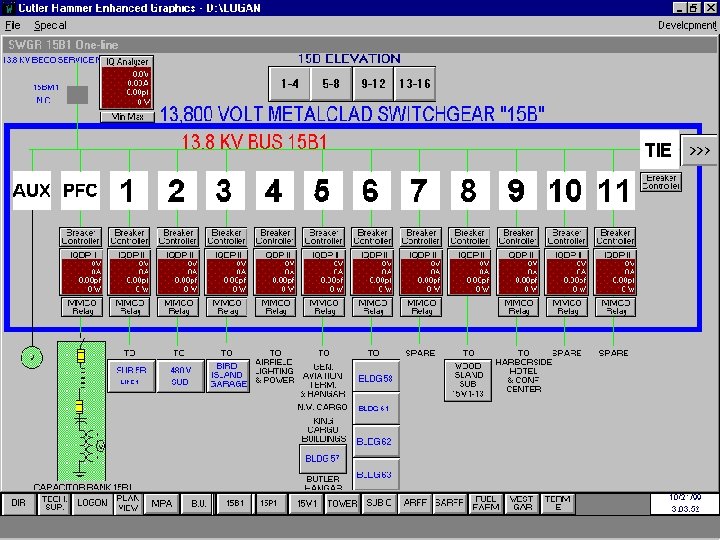This screenshot has width=720, height=540.
Task: Switch to the ARFF screen
Action: click(x=415, y=504)
